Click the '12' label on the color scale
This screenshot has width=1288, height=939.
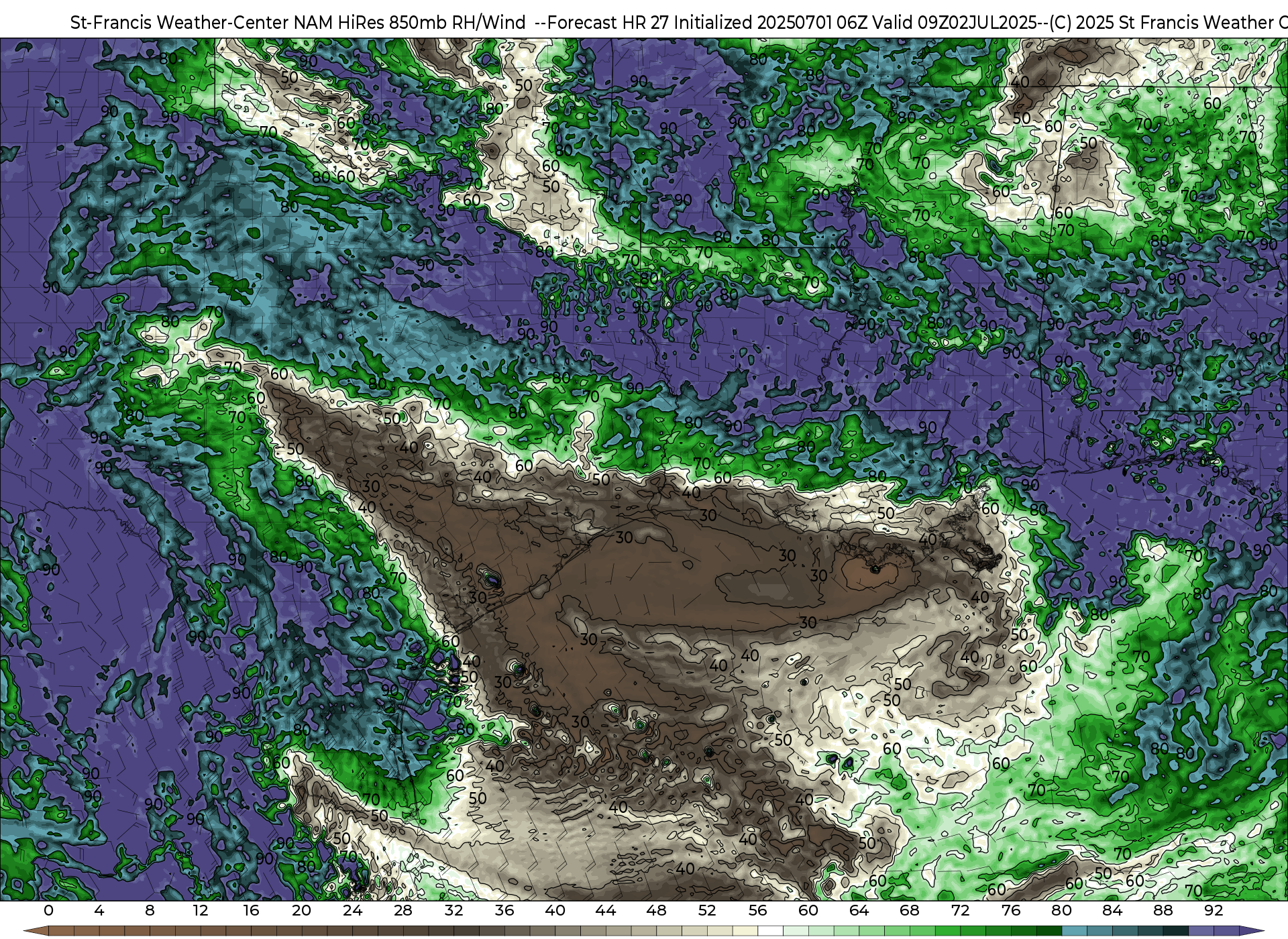pos(201,910)
